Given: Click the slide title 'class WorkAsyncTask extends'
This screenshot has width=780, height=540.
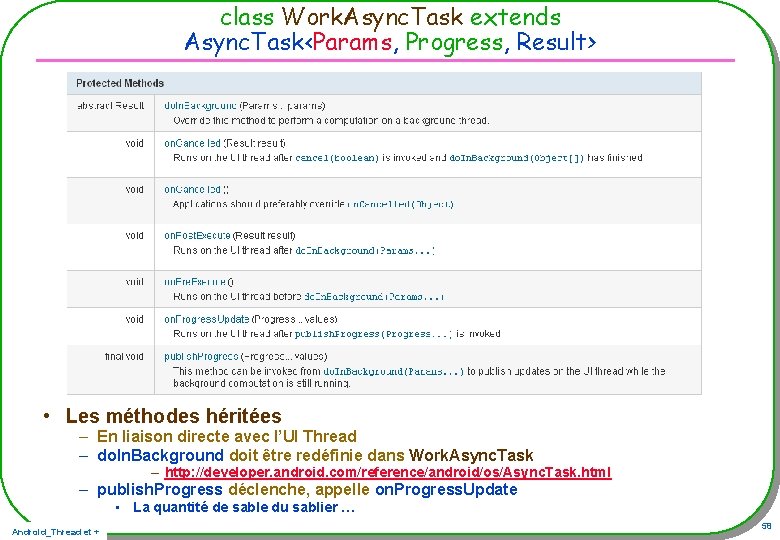Looking at the screenshot, I should 390,17.
